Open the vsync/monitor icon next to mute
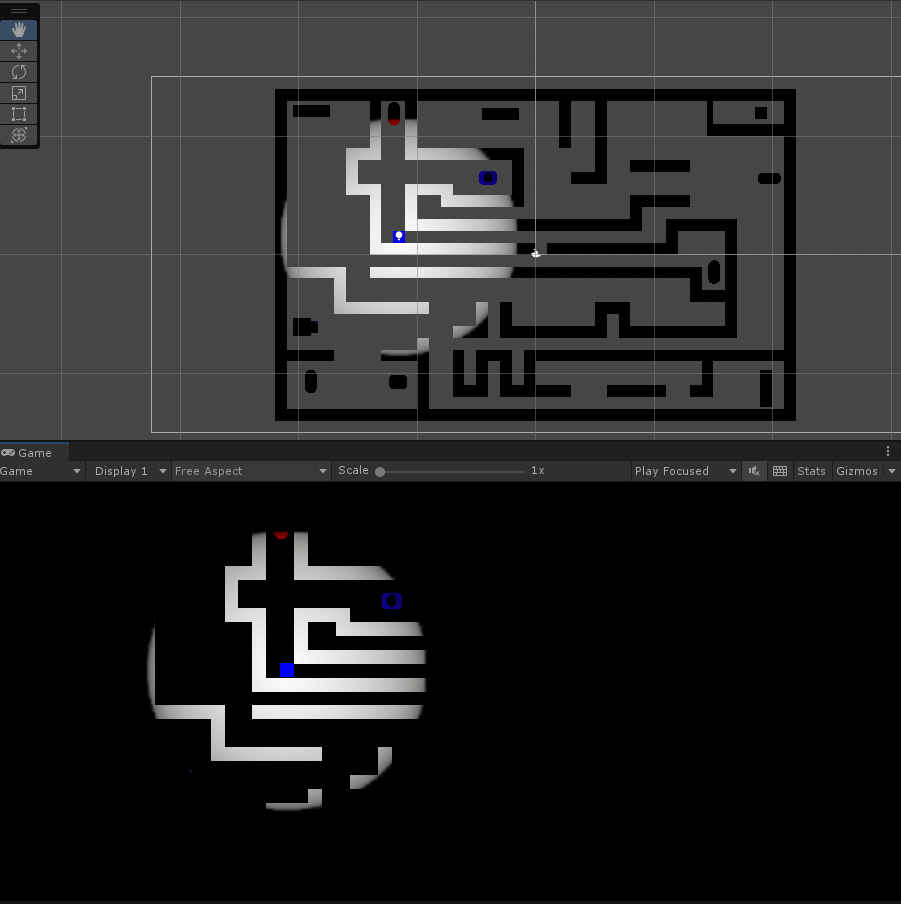 point(779,470)
